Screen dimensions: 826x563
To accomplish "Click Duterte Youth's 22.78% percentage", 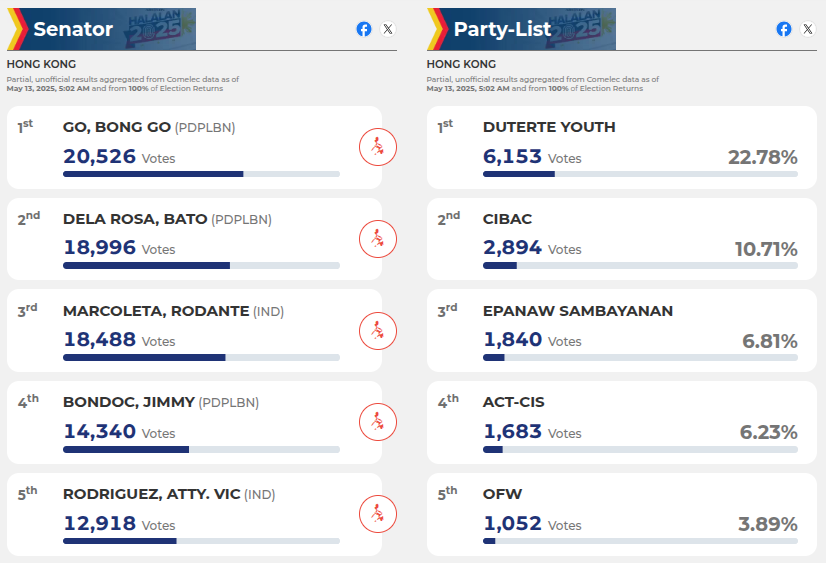I will [x=762, y=157].
